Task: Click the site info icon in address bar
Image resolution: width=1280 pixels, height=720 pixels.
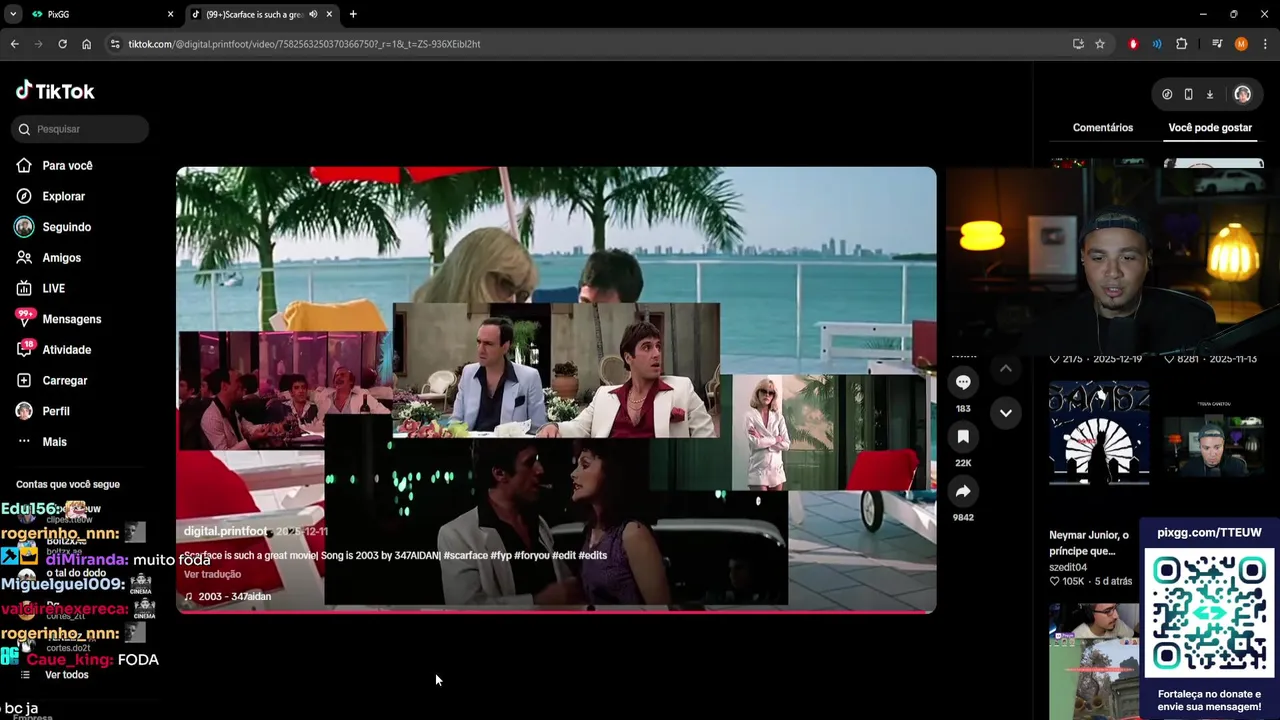Action: (x=115, y=44)
